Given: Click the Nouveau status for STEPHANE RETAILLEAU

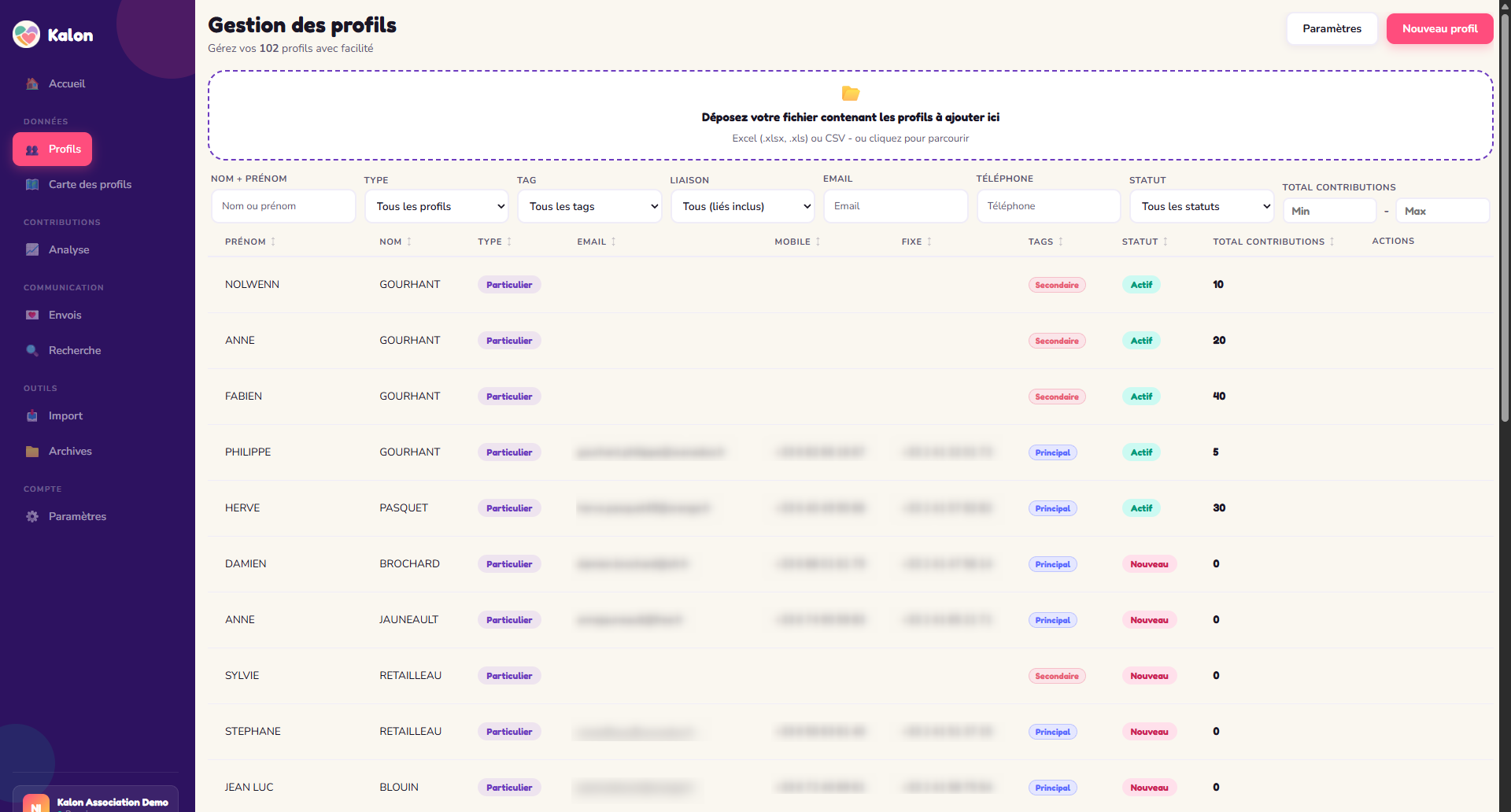Looking at the screenshot, I should [1149, 732].
